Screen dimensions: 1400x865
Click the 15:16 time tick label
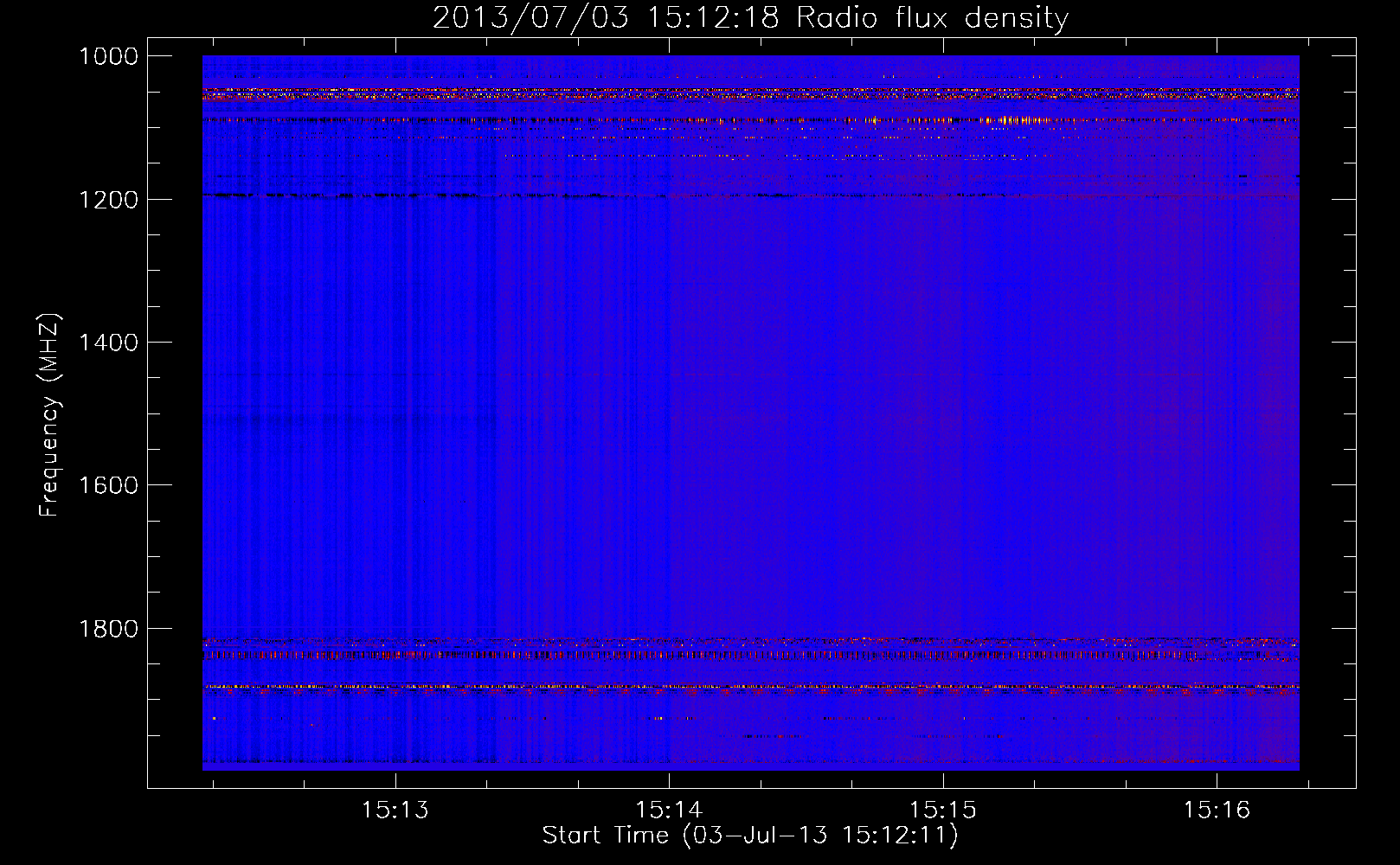click(1217, 811)
